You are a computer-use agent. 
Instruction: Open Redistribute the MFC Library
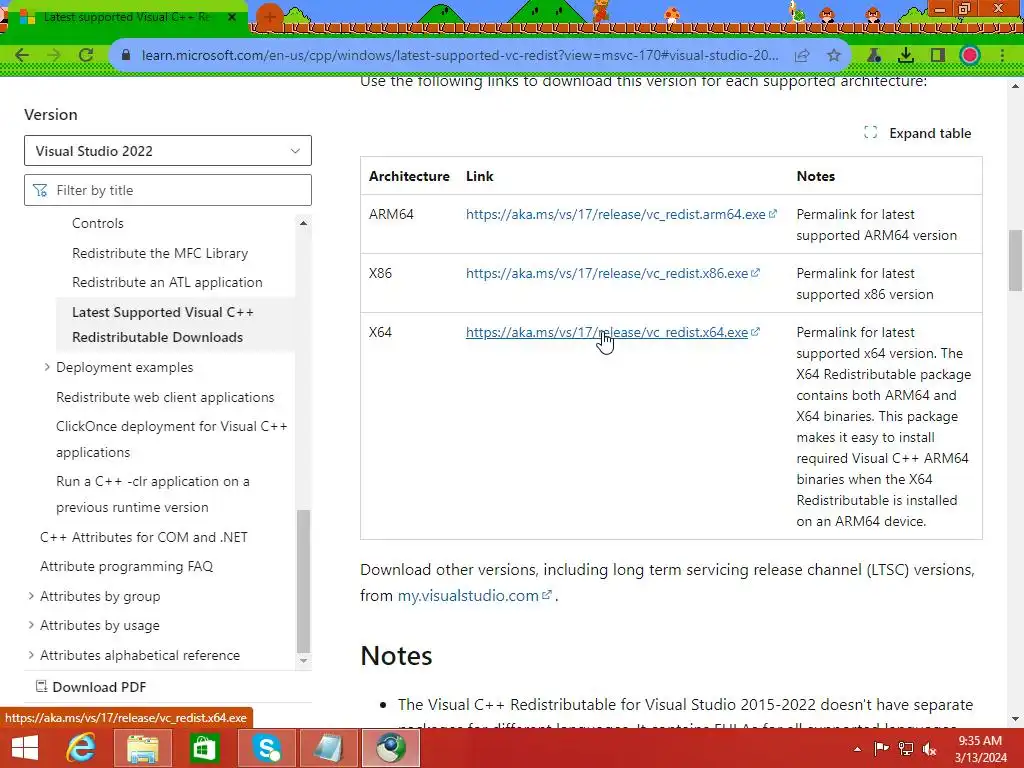pos(160,253)
